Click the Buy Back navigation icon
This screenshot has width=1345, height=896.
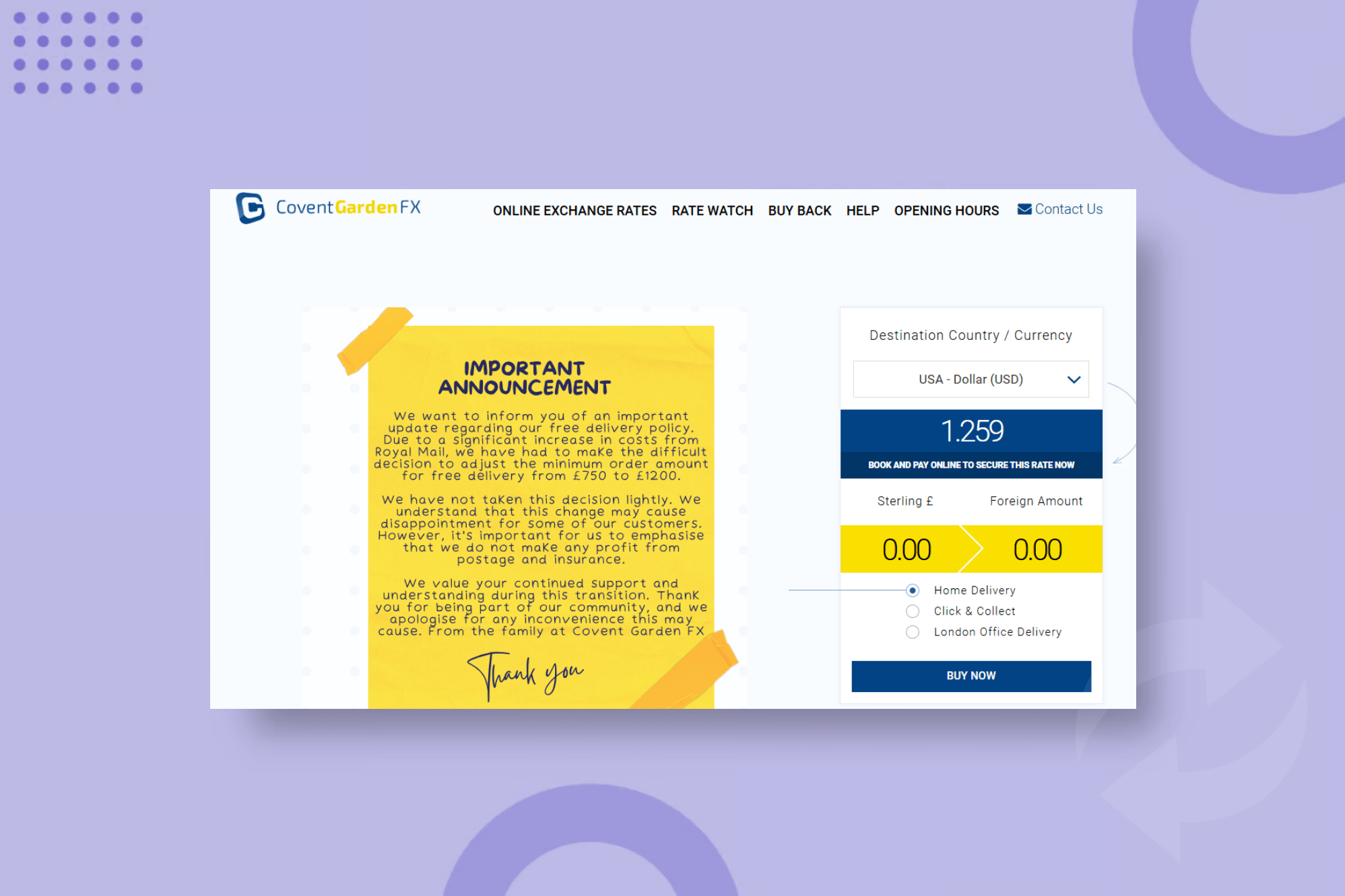coord(801,209)
